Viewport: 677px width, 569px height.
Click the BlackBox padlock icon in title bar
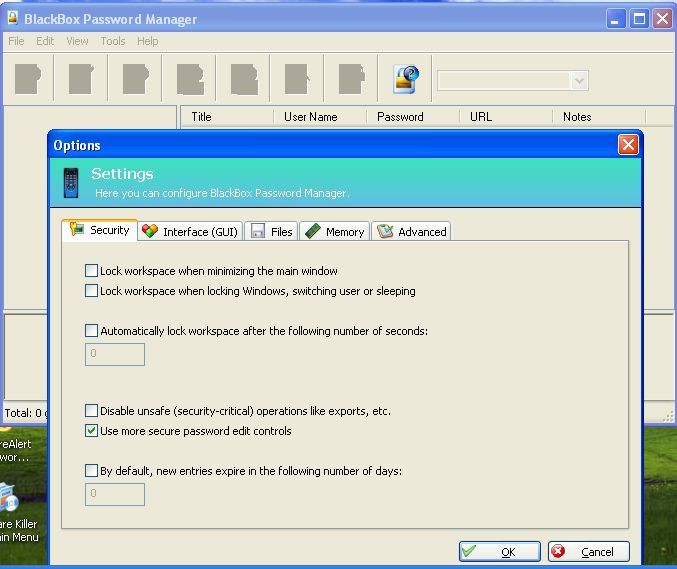[x=13, y=18]
